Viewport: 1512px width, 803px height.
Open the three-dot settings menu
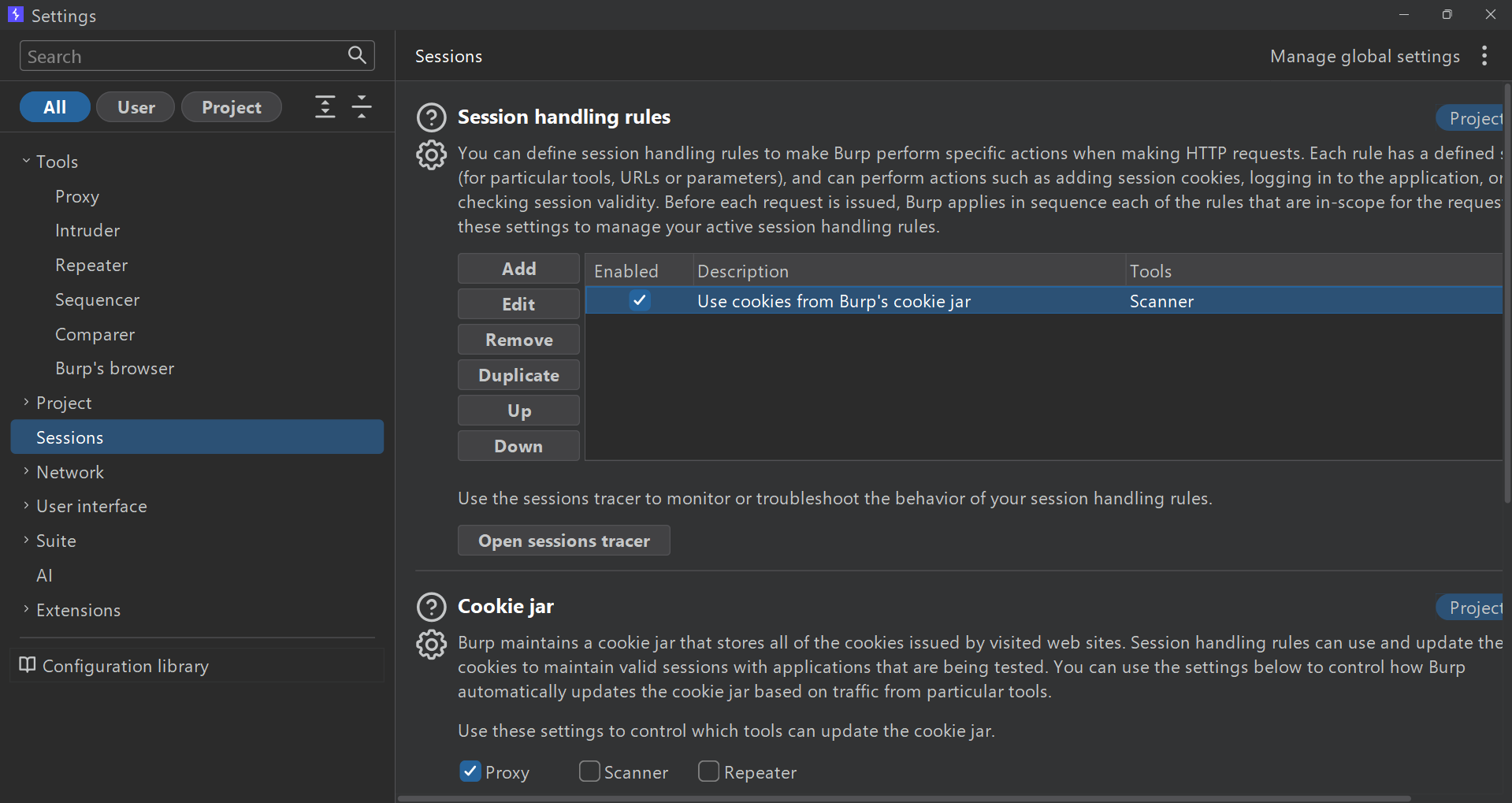(1484, 56)
